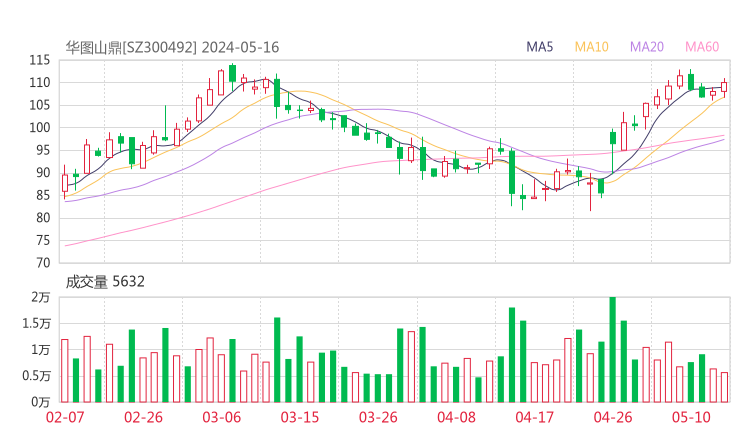This screenshot has width=740, height=440.
Task: Click the 05-10 date label
Action: 691,417
